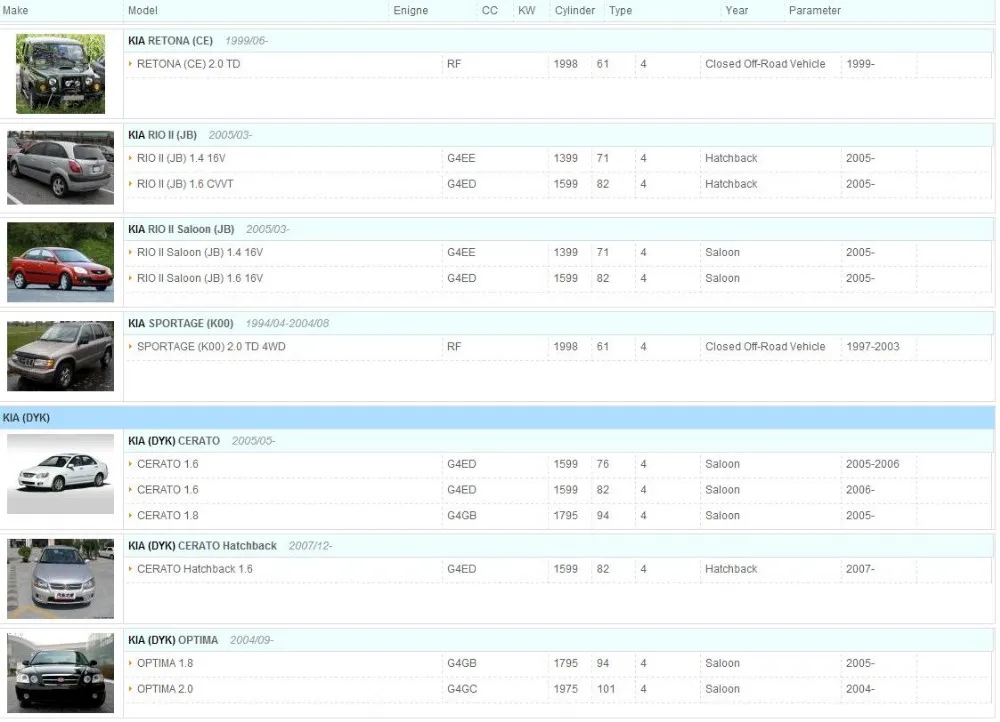The height and width of the screenshot is (722, 1000).
Task: Select the 2007- year cell
Action: click(860, 569)
